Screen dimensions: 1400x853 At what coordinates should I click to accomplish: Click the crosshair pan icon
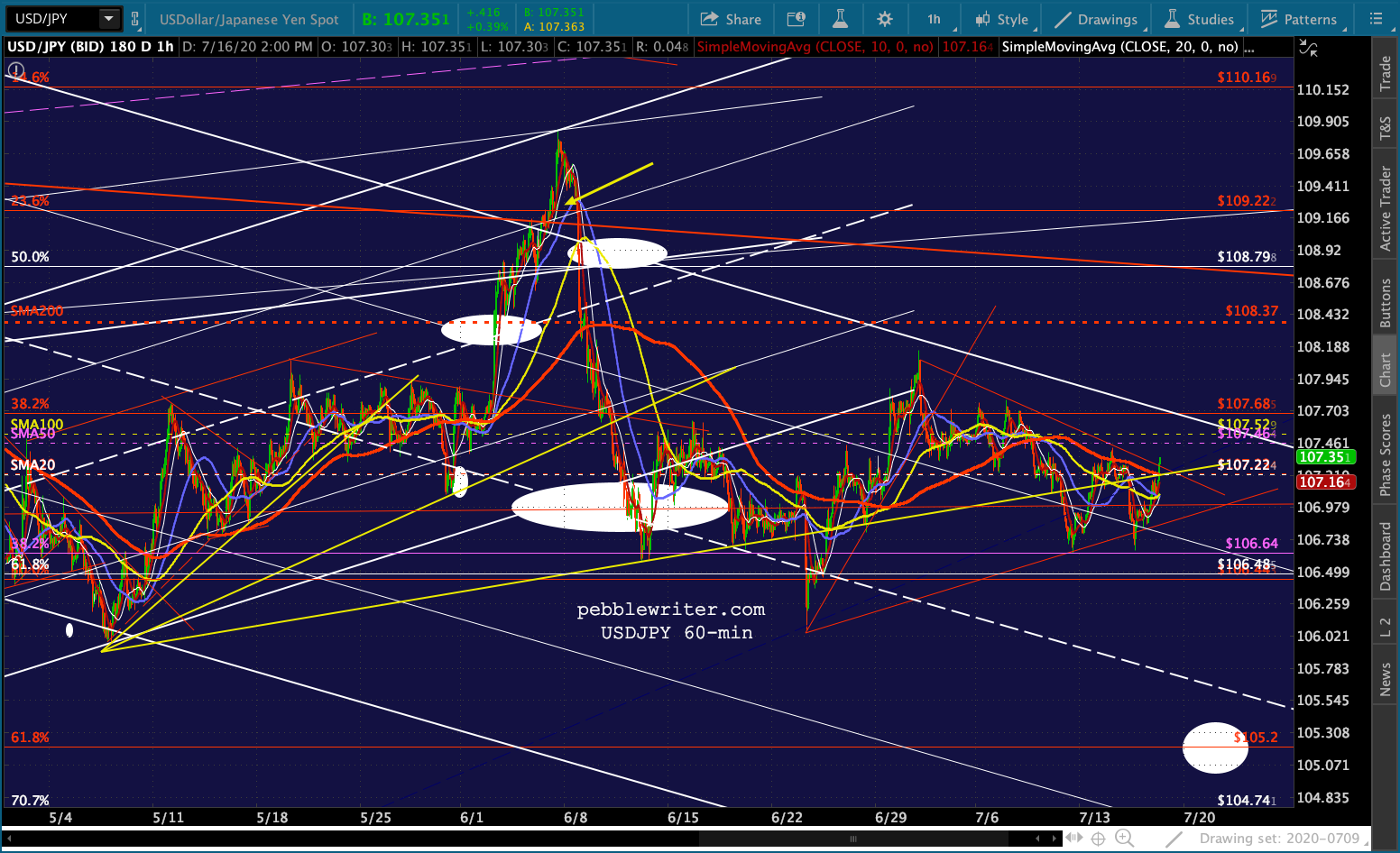1098,839
